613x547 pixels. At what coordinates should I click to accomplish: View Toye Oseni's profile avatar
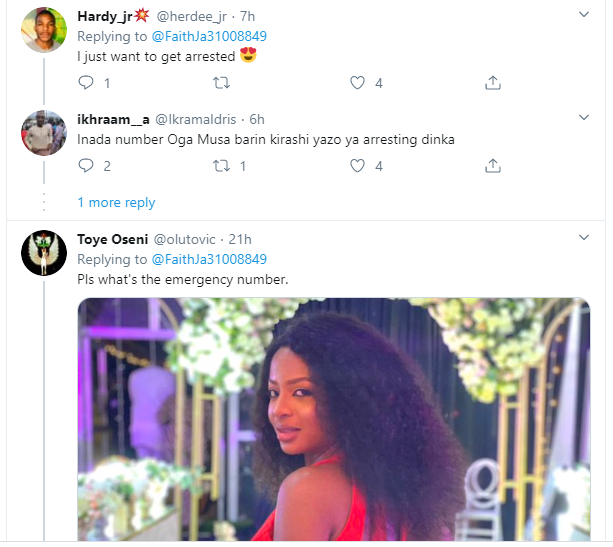(43, 253)
